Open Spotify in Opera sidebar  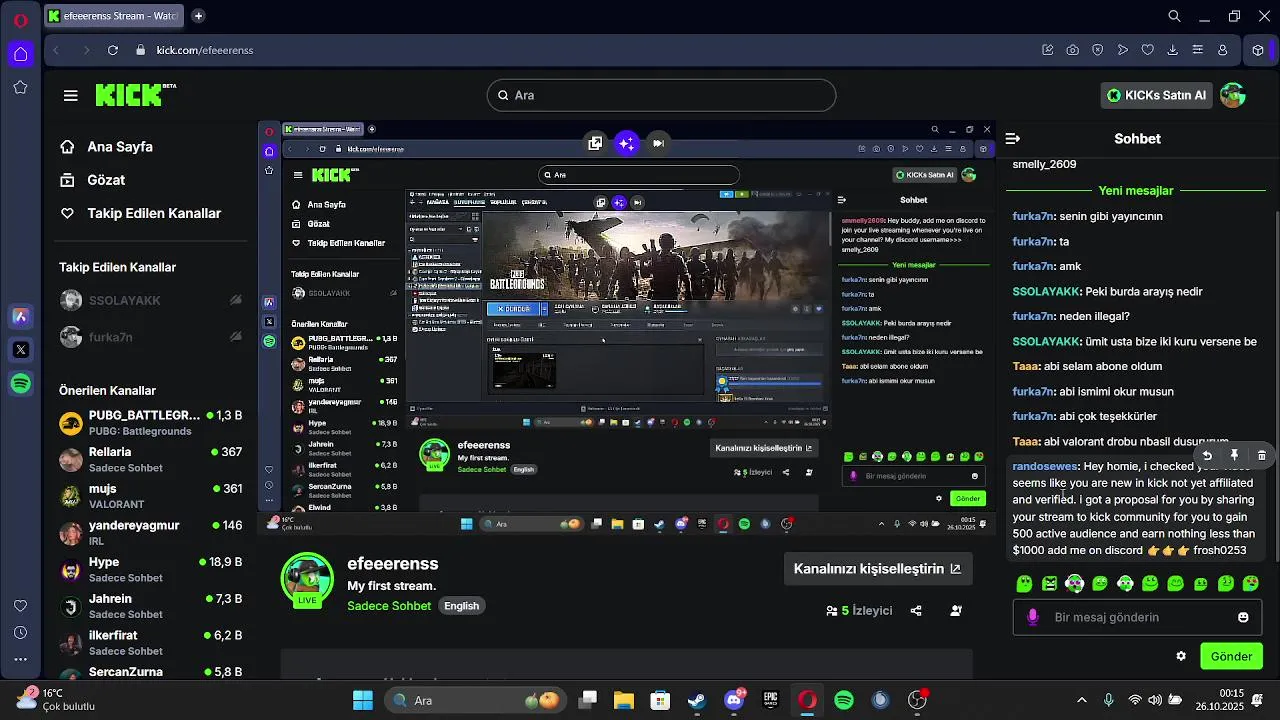[x=20, y=383]
